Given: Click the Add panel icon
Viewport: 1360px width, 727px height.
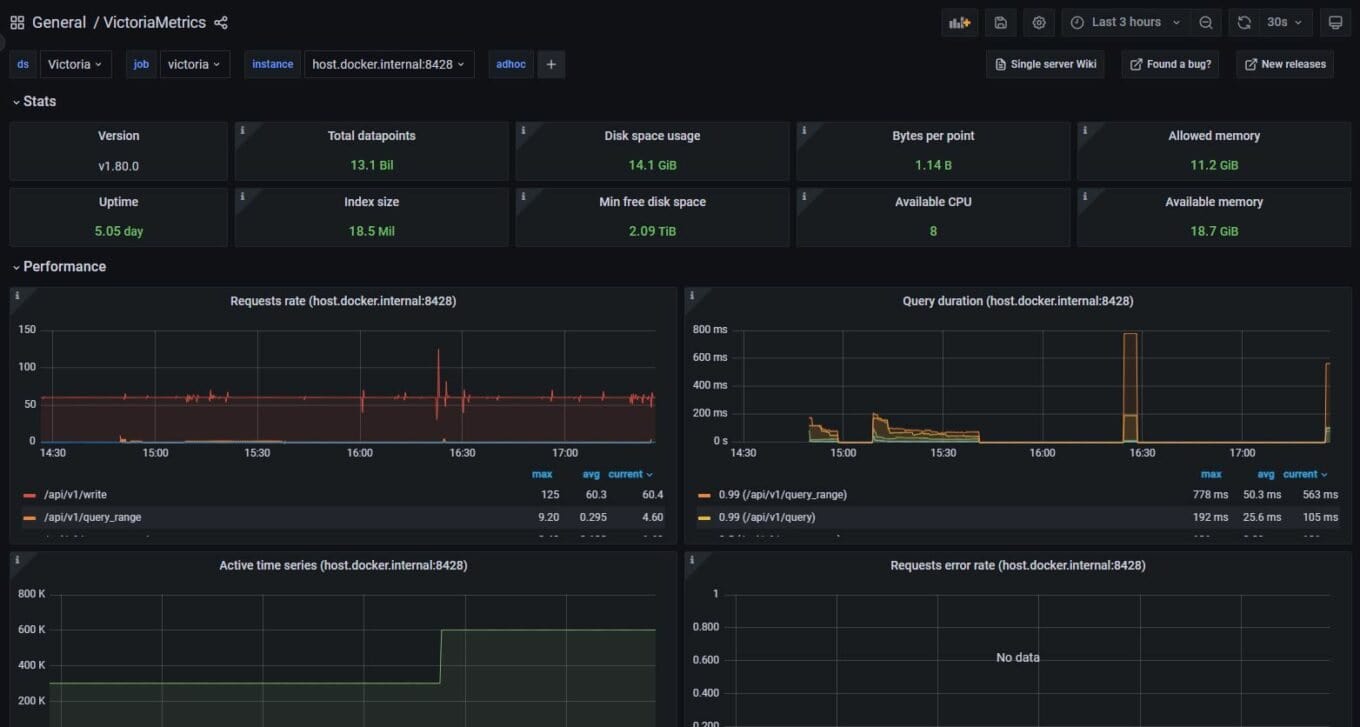Looking at the screenshot, I should tap(959, 22).
